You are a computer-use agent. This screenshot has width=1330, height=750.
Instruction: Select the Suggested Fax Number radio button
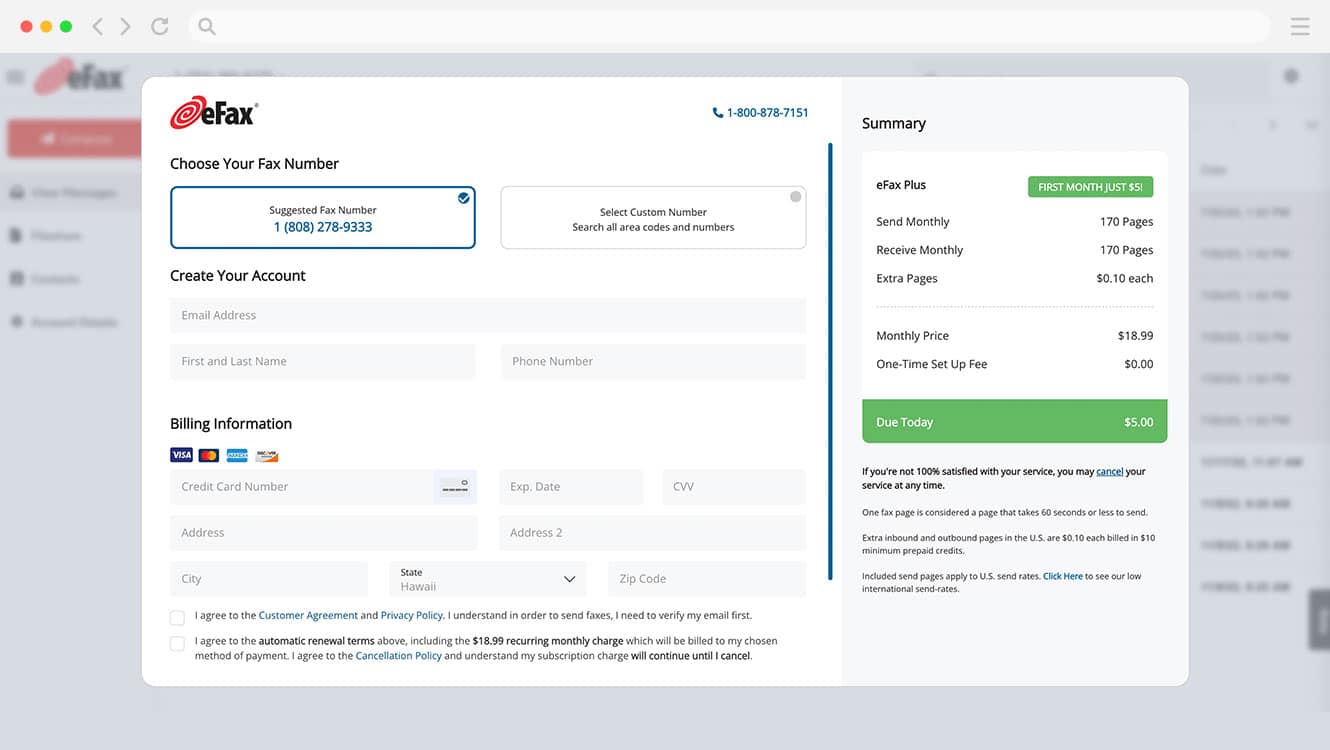463,198
